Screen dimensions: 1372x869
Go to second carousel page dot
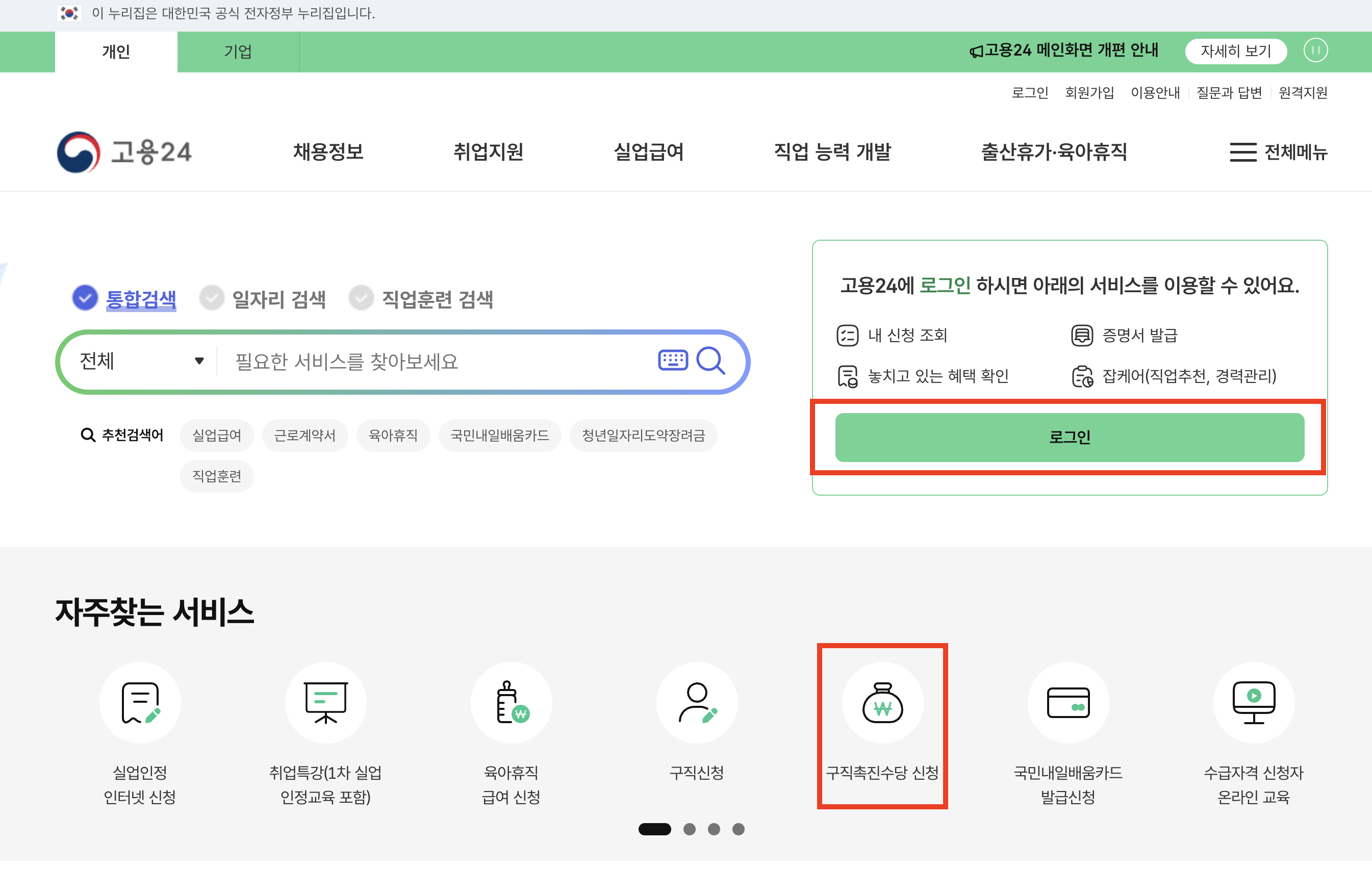tap(690, 830)
